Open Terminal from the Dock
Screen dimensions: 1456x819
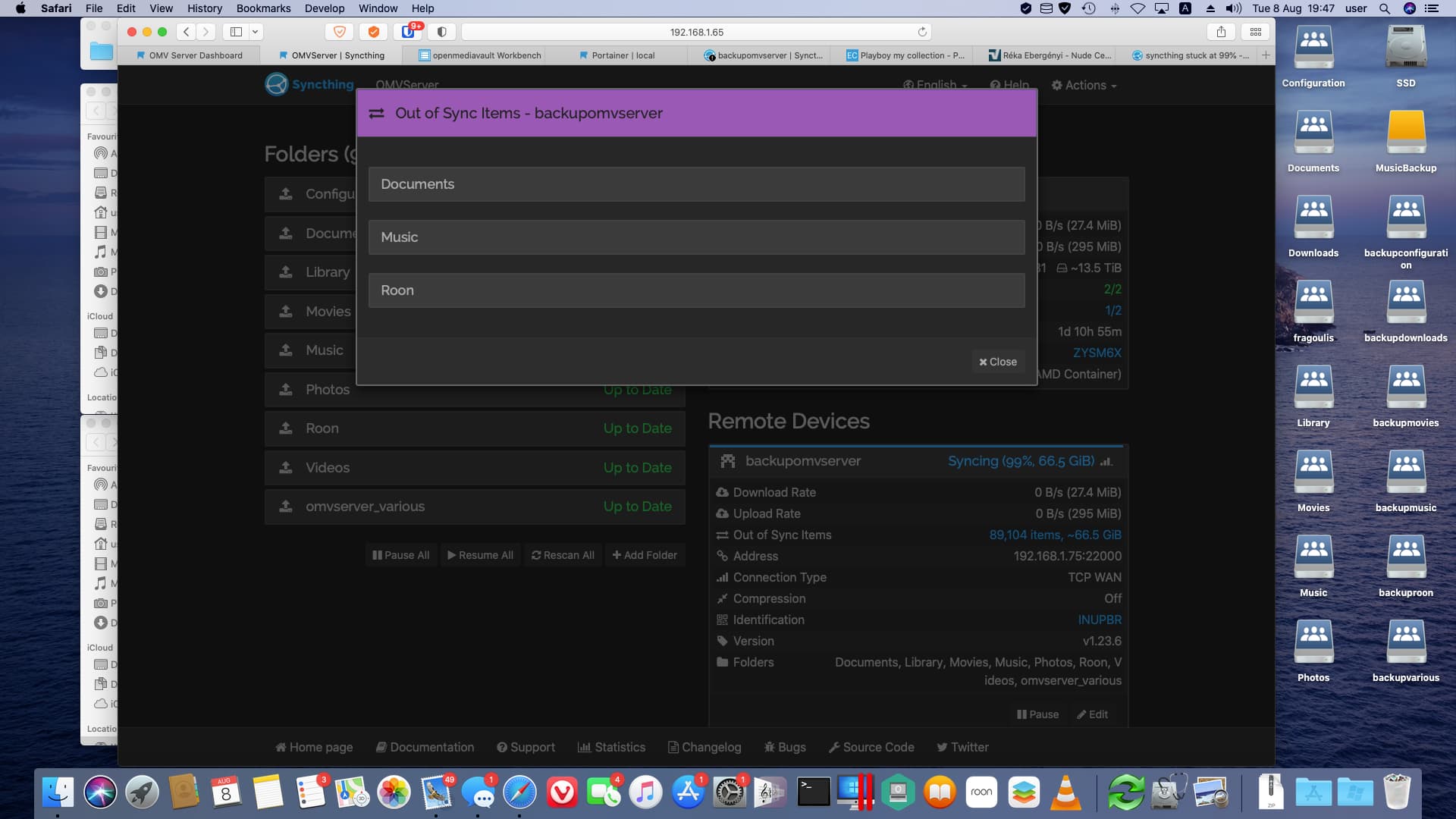click(x=814, y=792)
